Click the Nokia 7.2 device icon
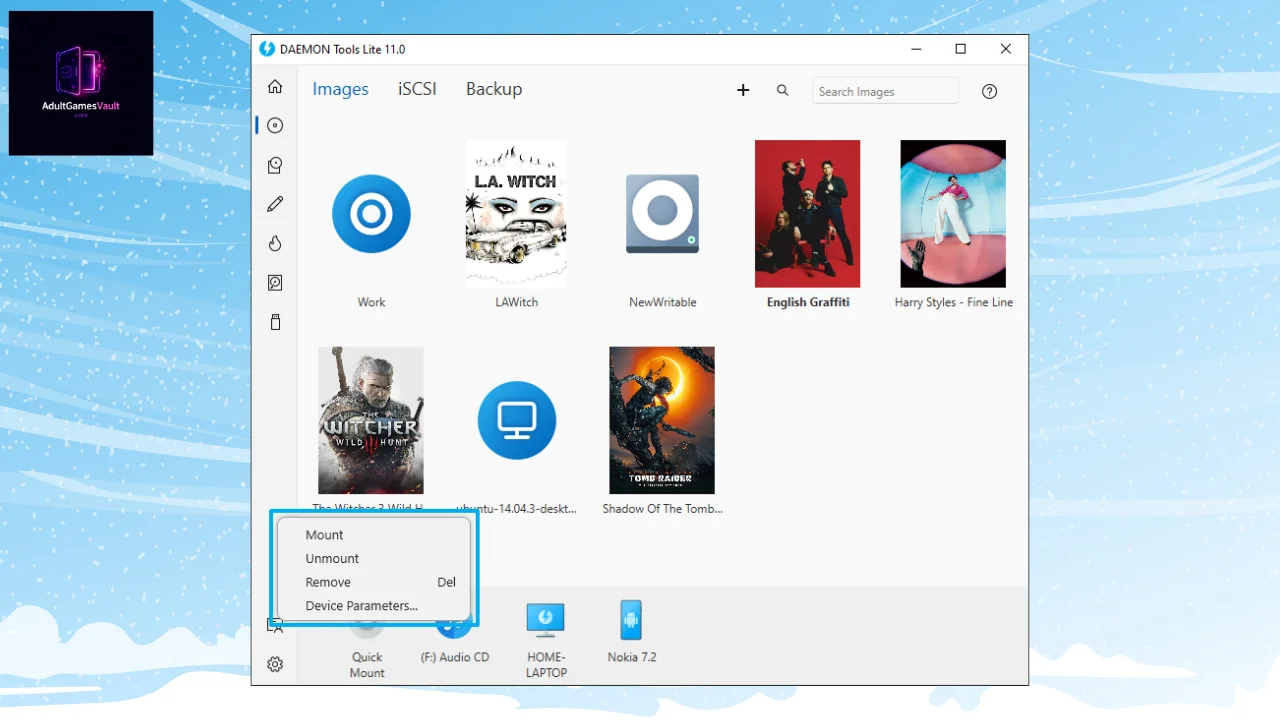This screenshot has width=1280, height=720. click(x=630, y=620)
